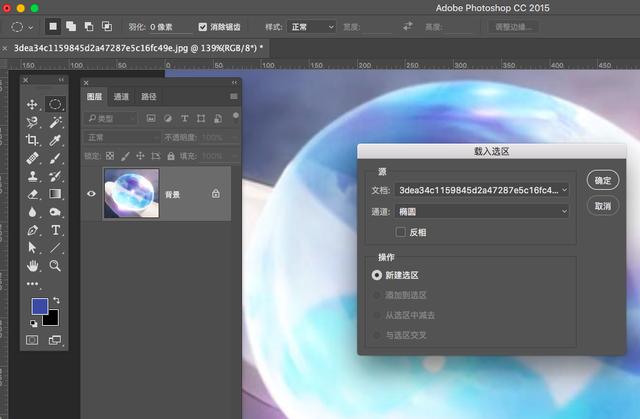
Task: Reset default foreground and background colors
Action: (x=33, y=324)
